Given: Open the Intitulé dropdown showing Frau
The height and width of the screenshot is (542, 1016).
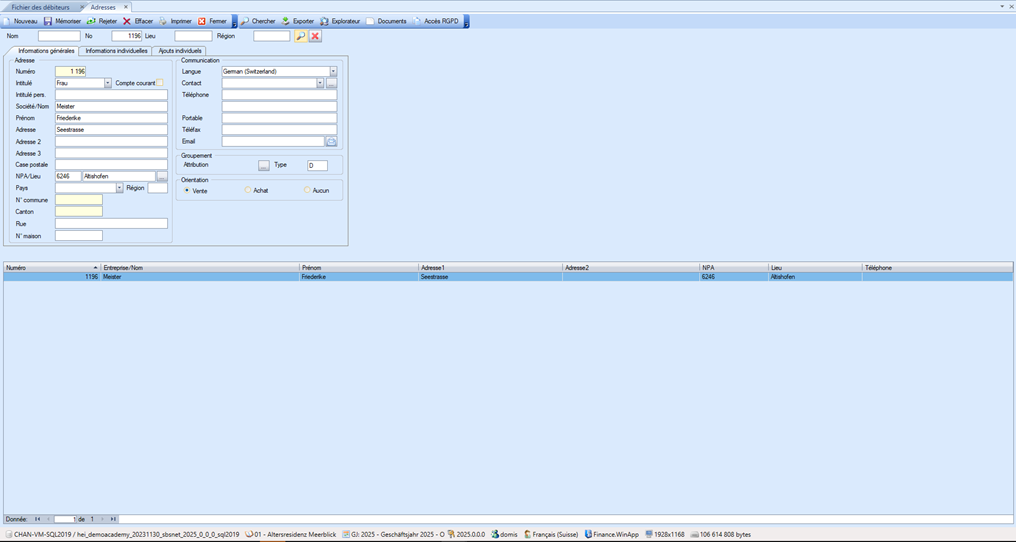Looking at the screenshot, I should coord(108,83).
